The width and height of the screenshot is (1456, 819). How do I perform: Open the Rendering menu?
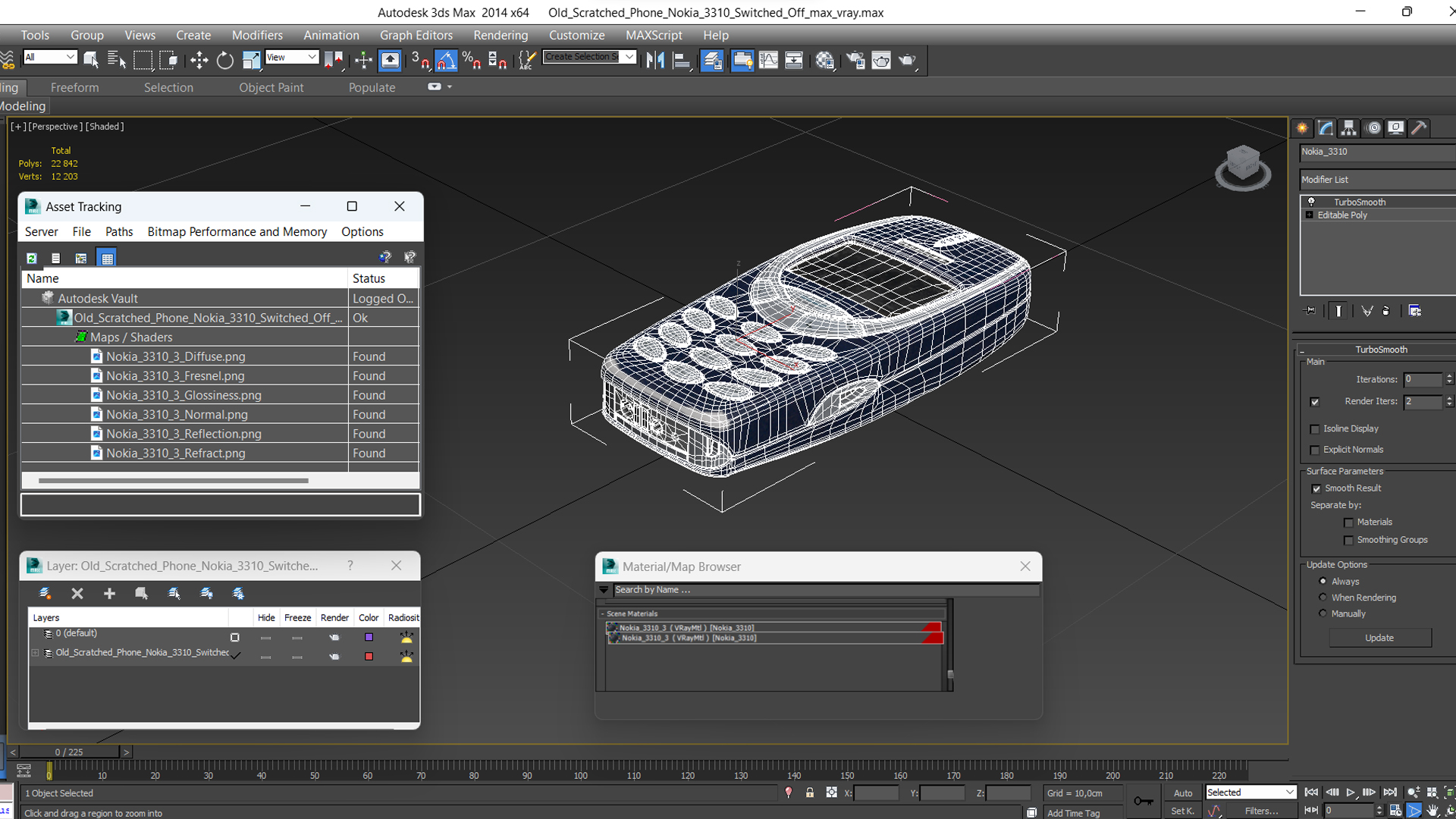tap(500, 35)
